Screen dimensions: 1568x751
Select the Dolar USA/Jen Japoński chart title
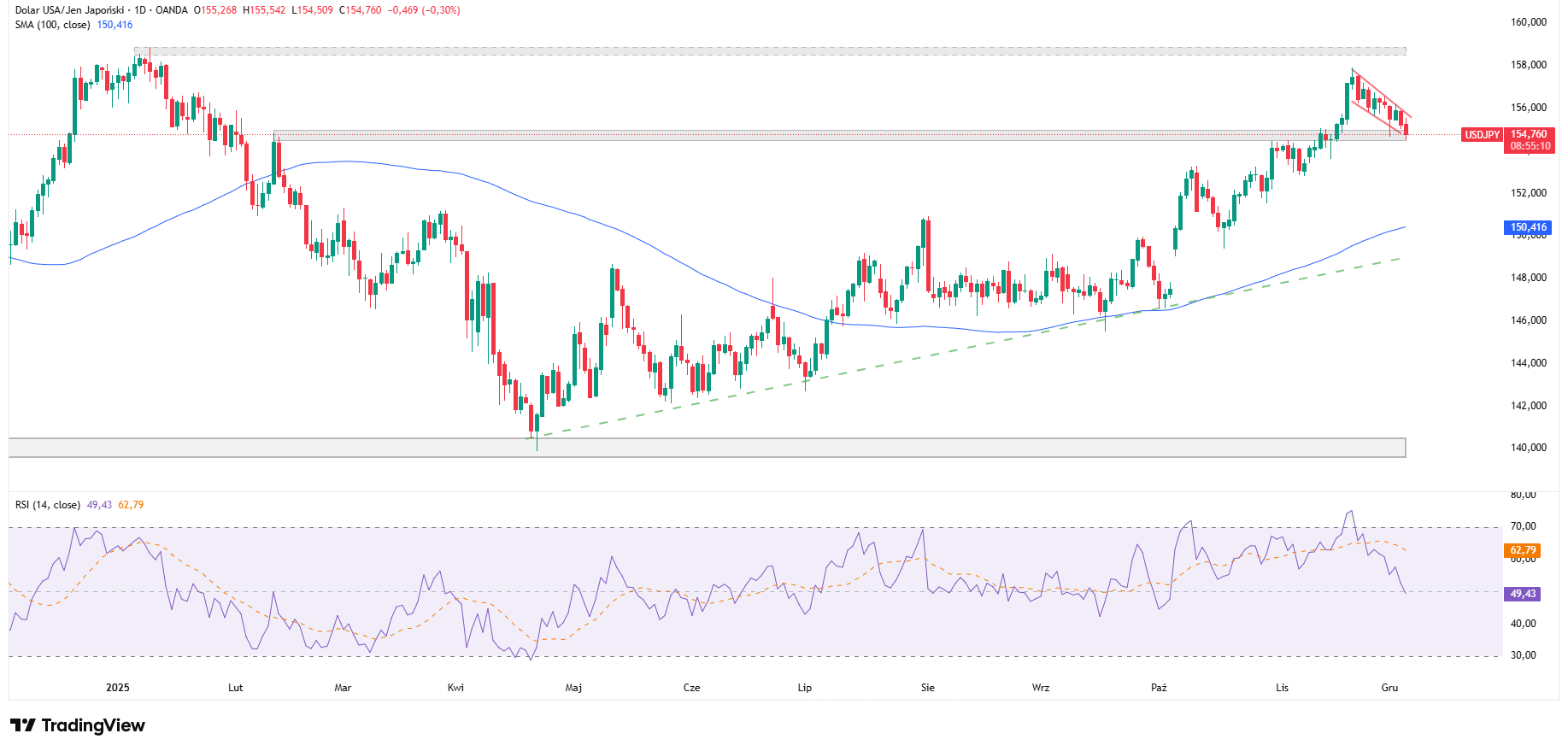point(71,10)
